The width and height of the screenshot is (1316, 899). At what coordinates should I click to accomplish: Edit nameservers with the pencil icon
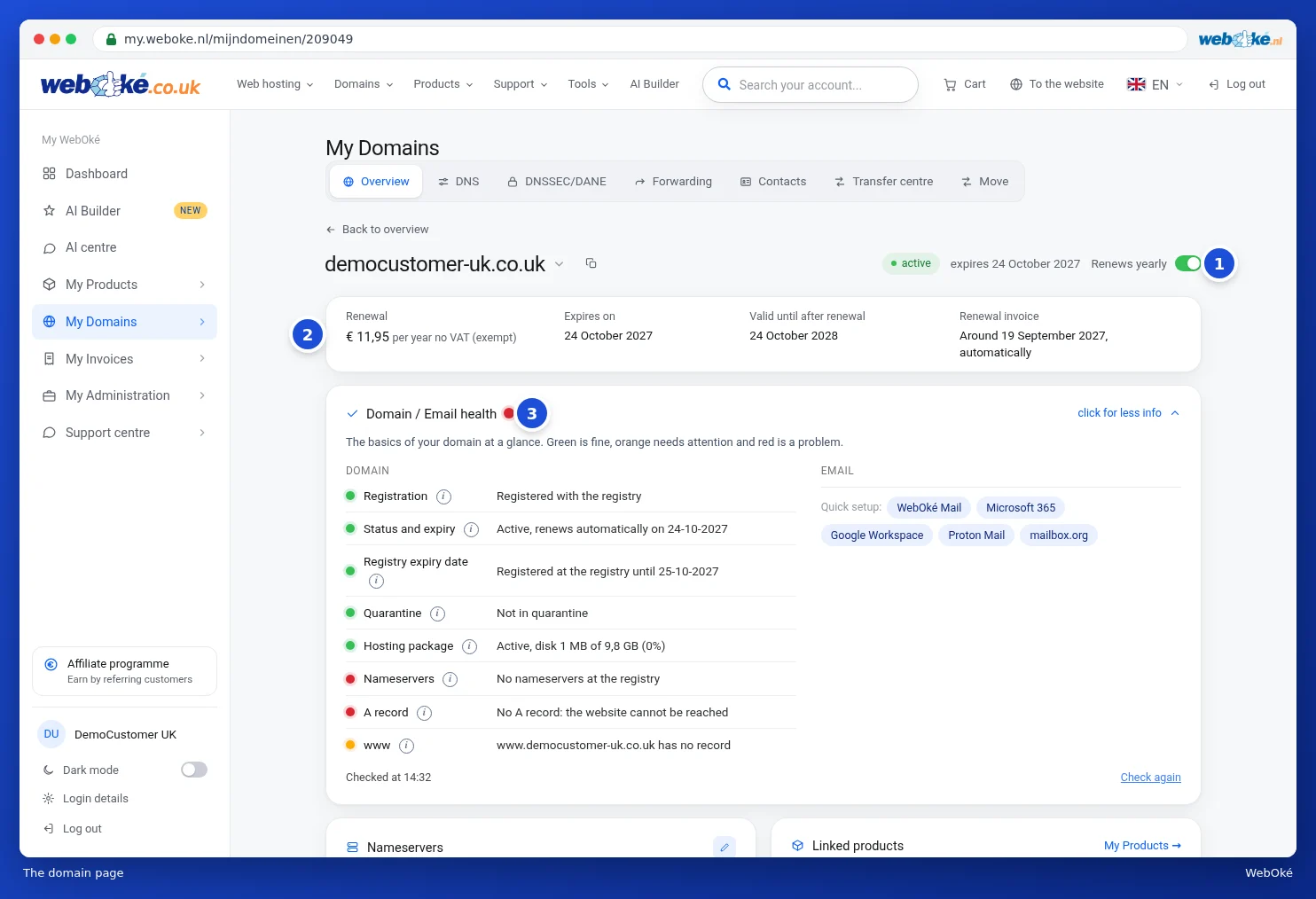725,847
